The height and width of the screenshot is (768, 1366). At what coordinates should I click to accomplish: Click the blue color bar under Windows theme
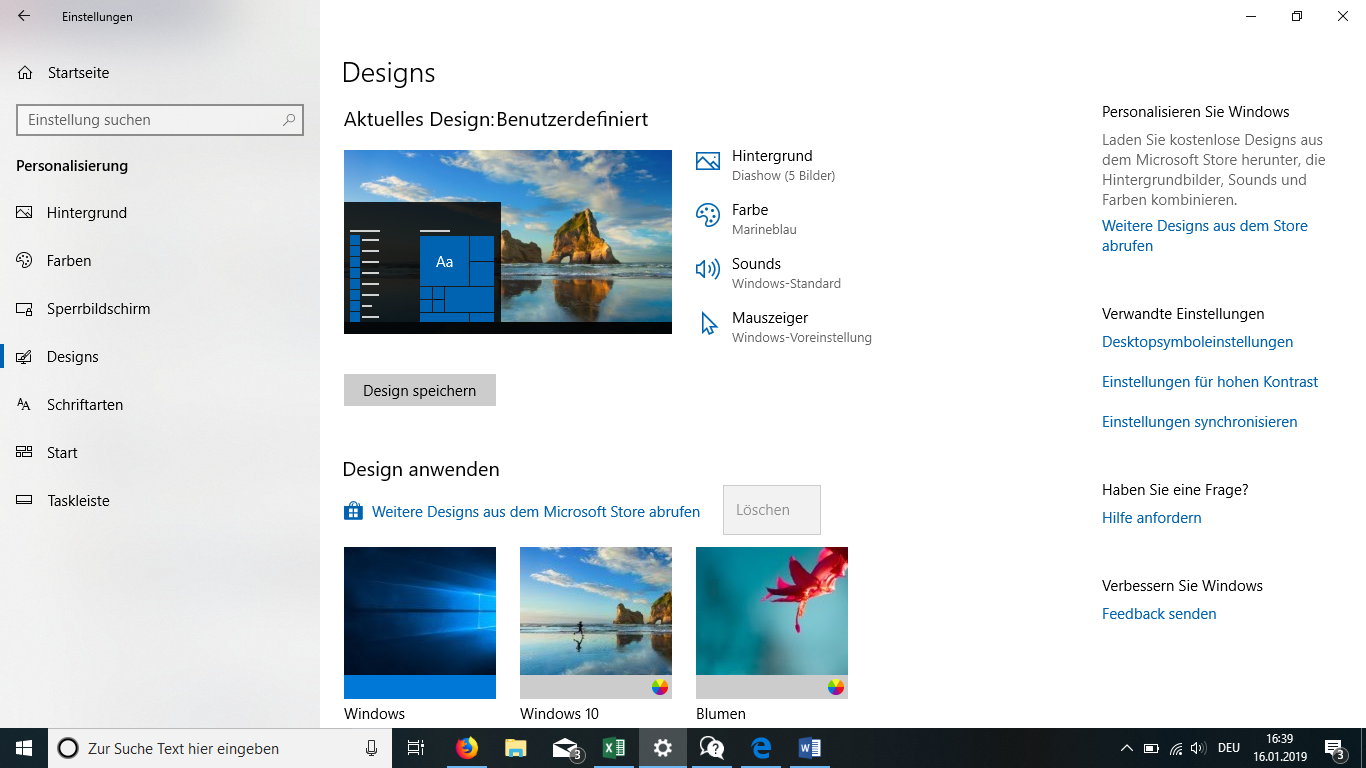[420, 687]
